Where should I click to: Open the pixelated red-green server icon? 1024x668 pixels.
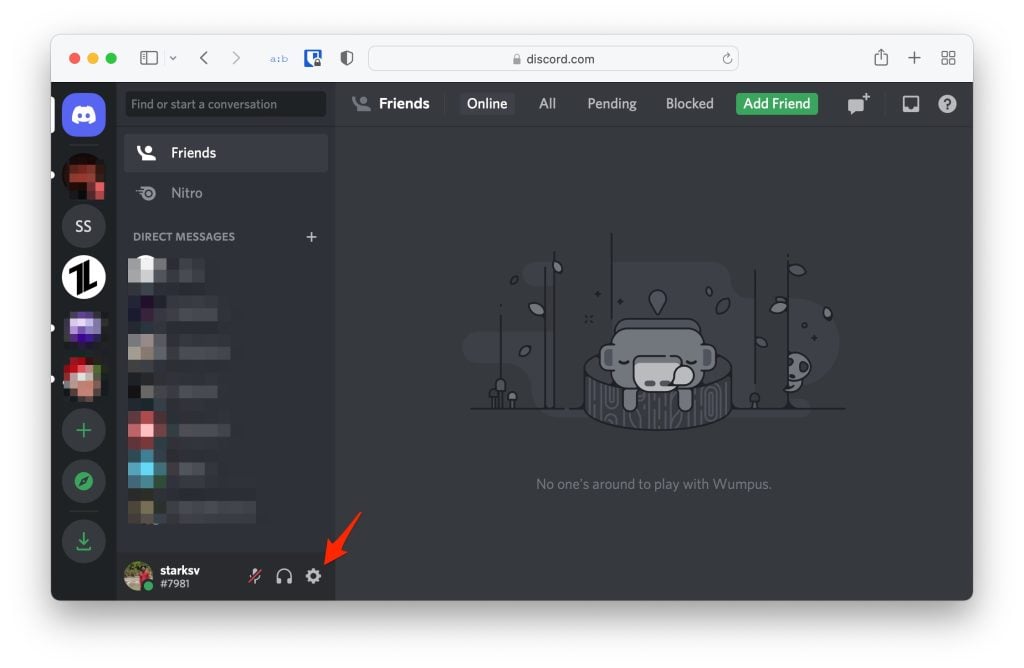[84, 379]
